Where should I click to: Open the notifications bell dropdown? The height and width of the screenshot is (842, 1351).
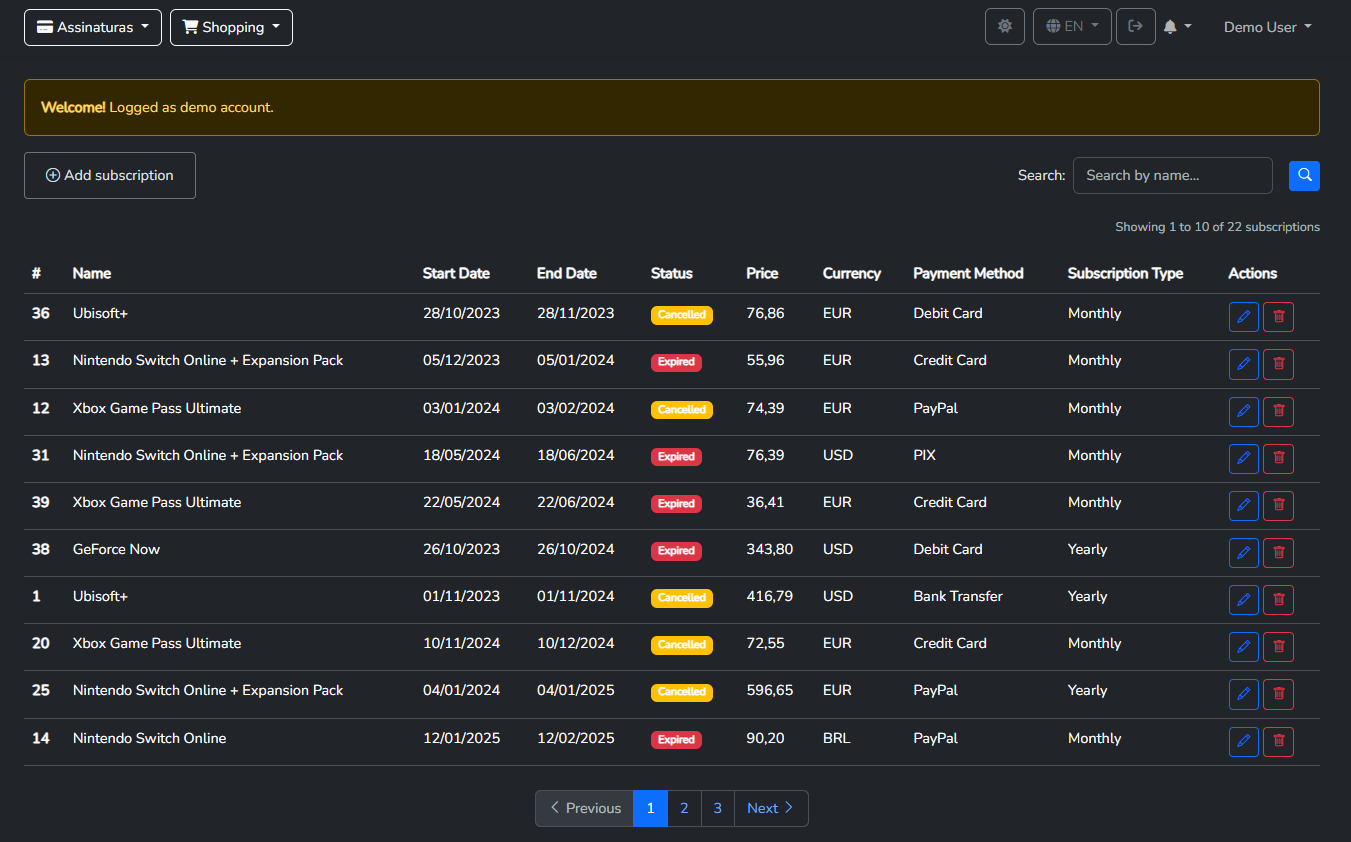(1177, 27)
